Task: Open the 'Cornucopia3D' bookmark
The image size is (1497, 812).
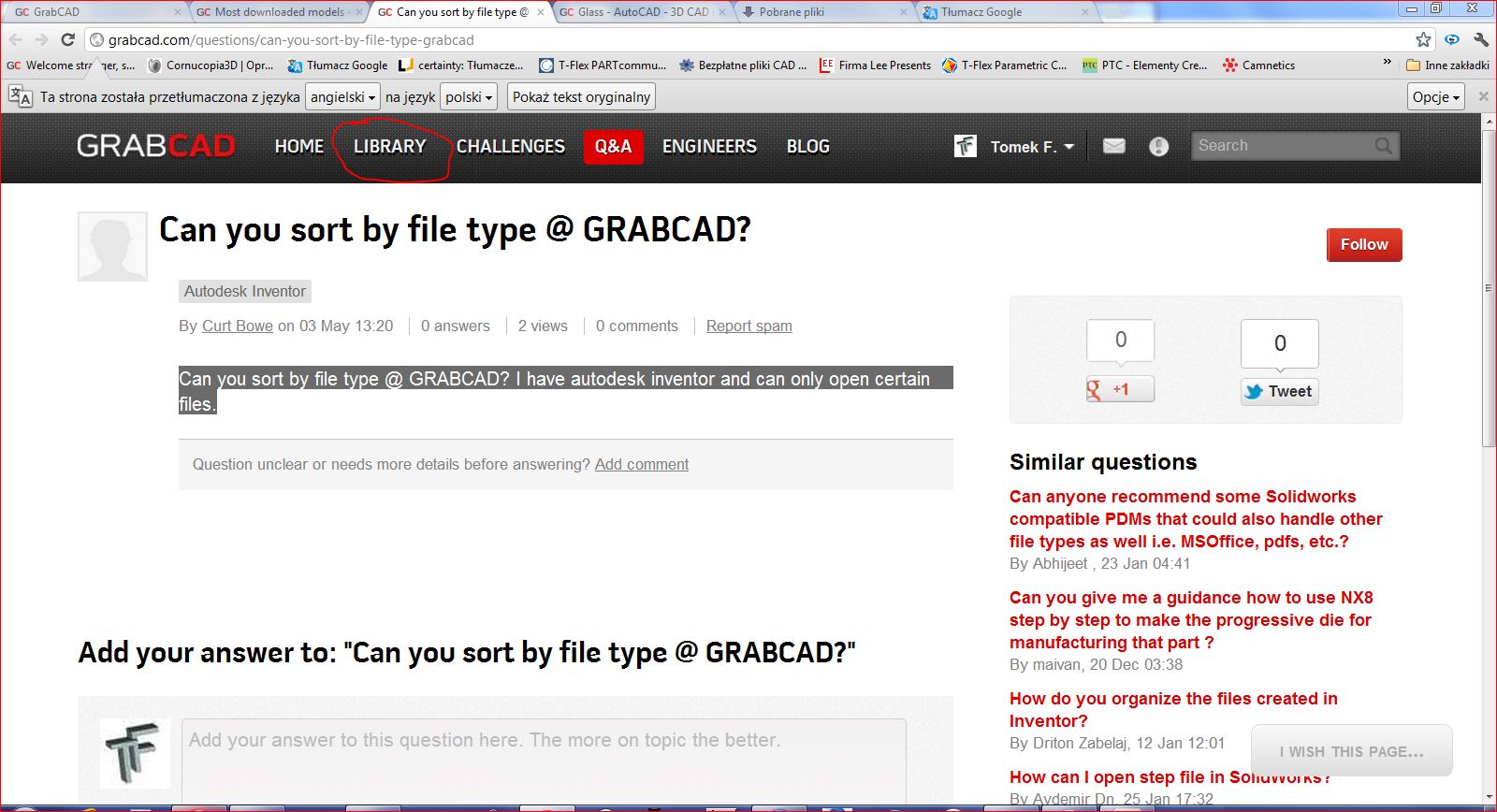Action: tap(211, 65)
